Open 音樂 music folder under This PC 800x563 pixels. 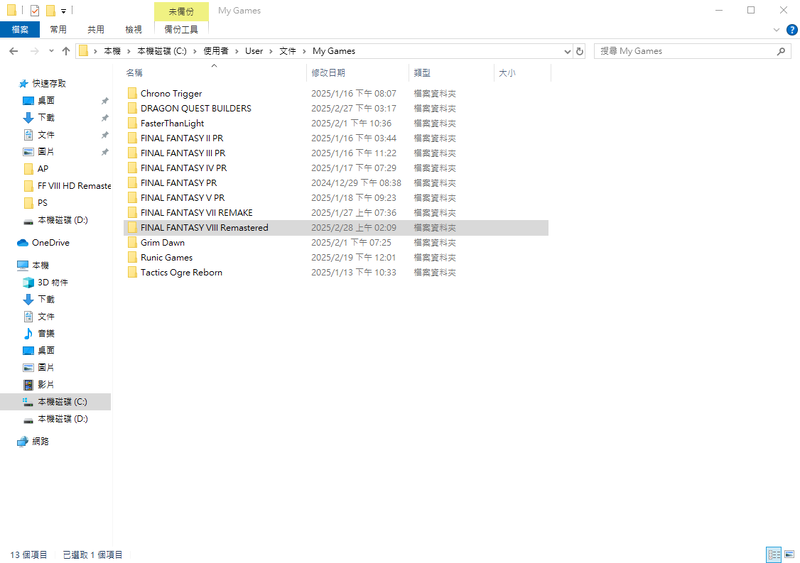pos(46,333)
